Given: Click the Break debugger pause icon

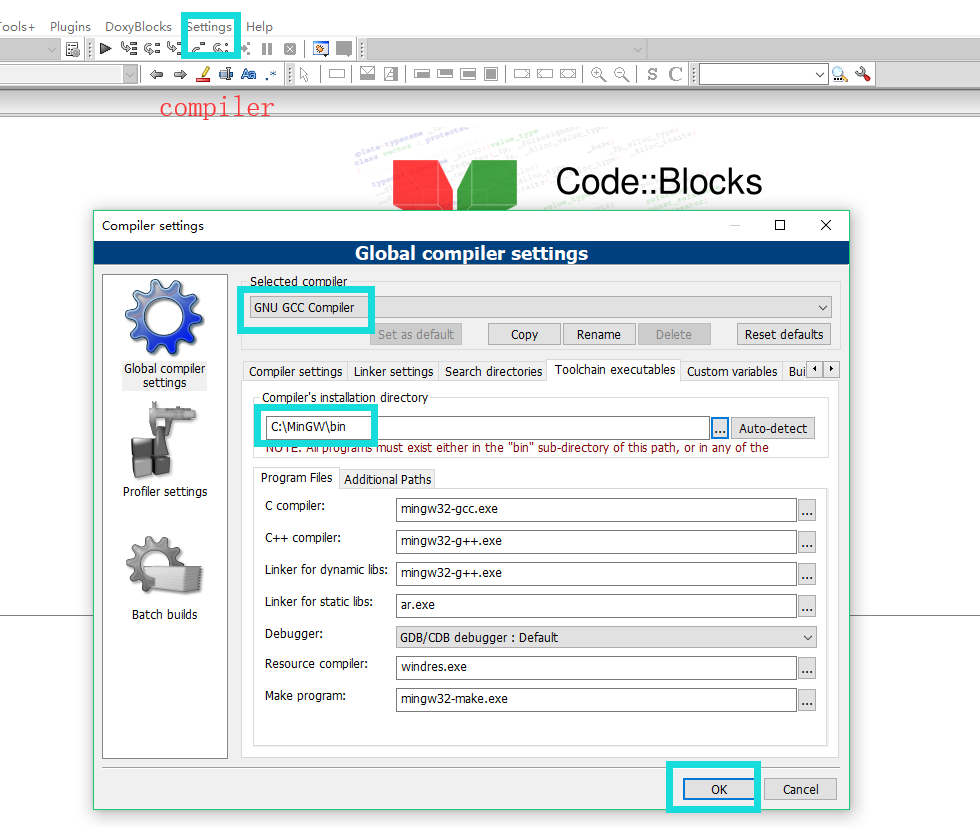Looking at the screenshot, I should (267, 49).
